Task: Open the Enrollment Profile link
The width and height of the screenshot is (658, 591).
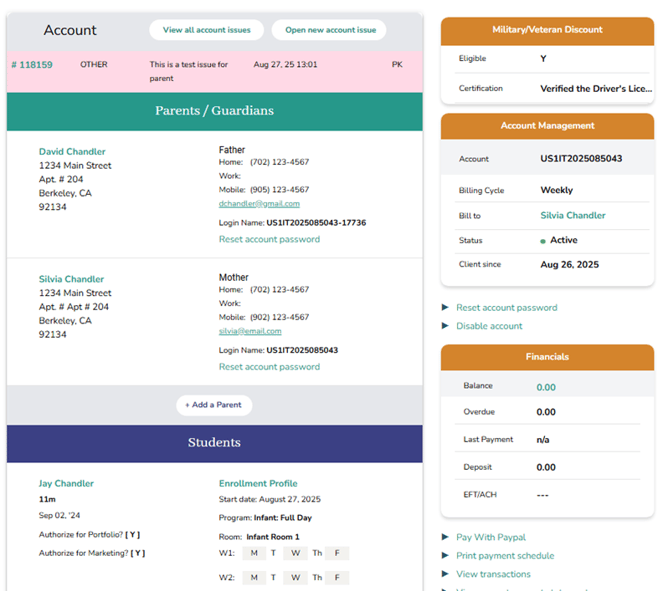Action: (258, 484)
